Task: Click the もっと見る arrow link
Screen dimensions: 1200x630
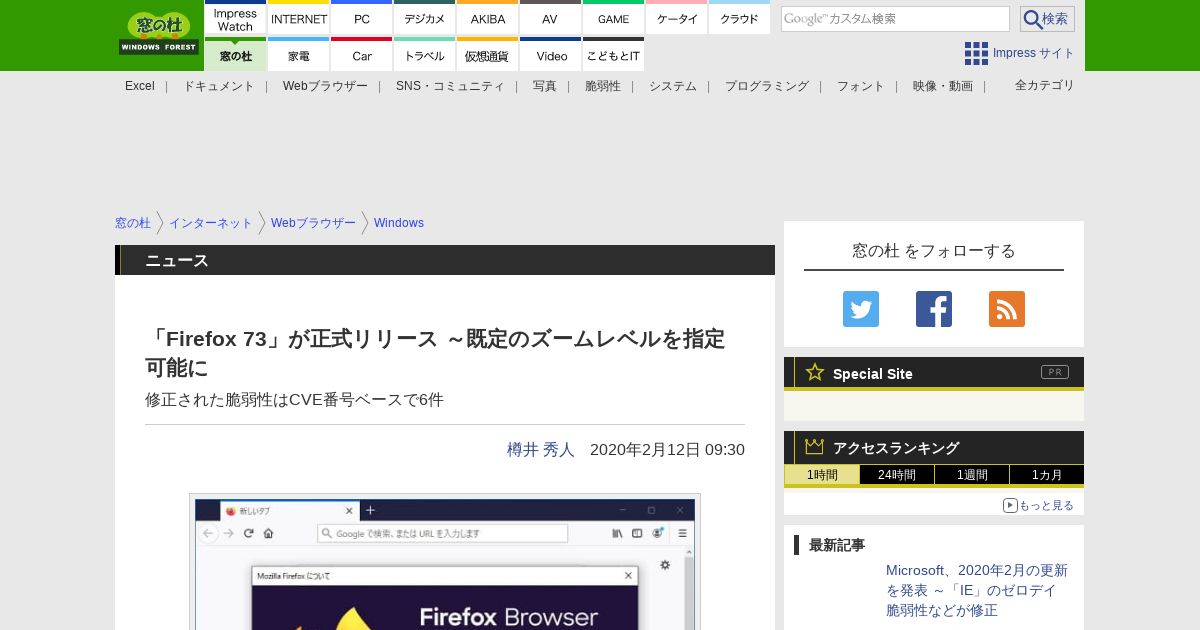Action: [x=1038, y=505]
